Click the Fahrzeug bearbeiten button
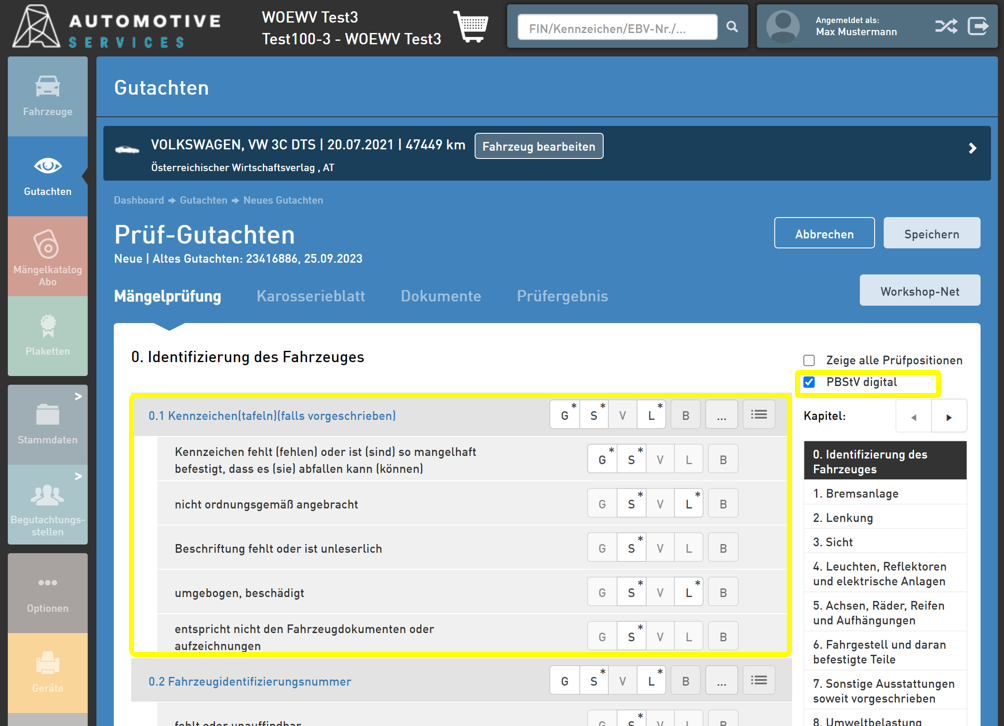This screenshot has height=726, width=1004. [538, 146]
